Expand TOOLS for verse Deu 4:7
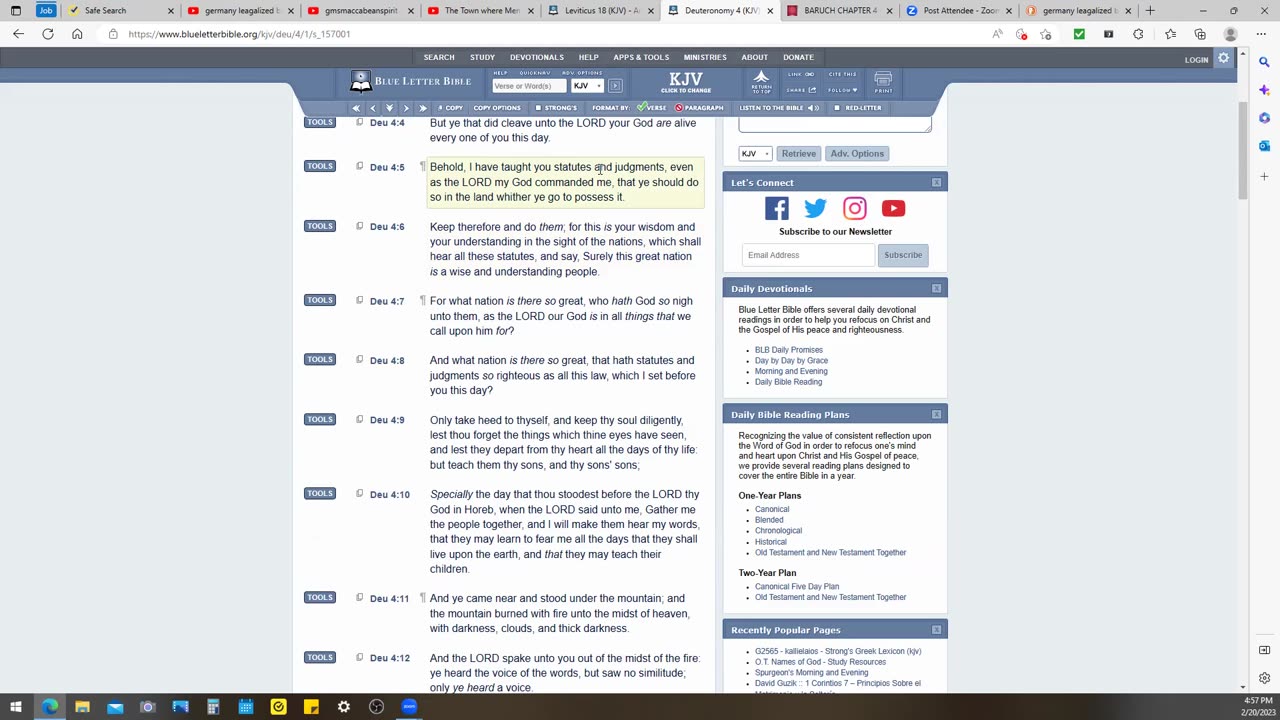Image resolution: width=1280 pixels, height=720 pixels. (x=320, y=300)
